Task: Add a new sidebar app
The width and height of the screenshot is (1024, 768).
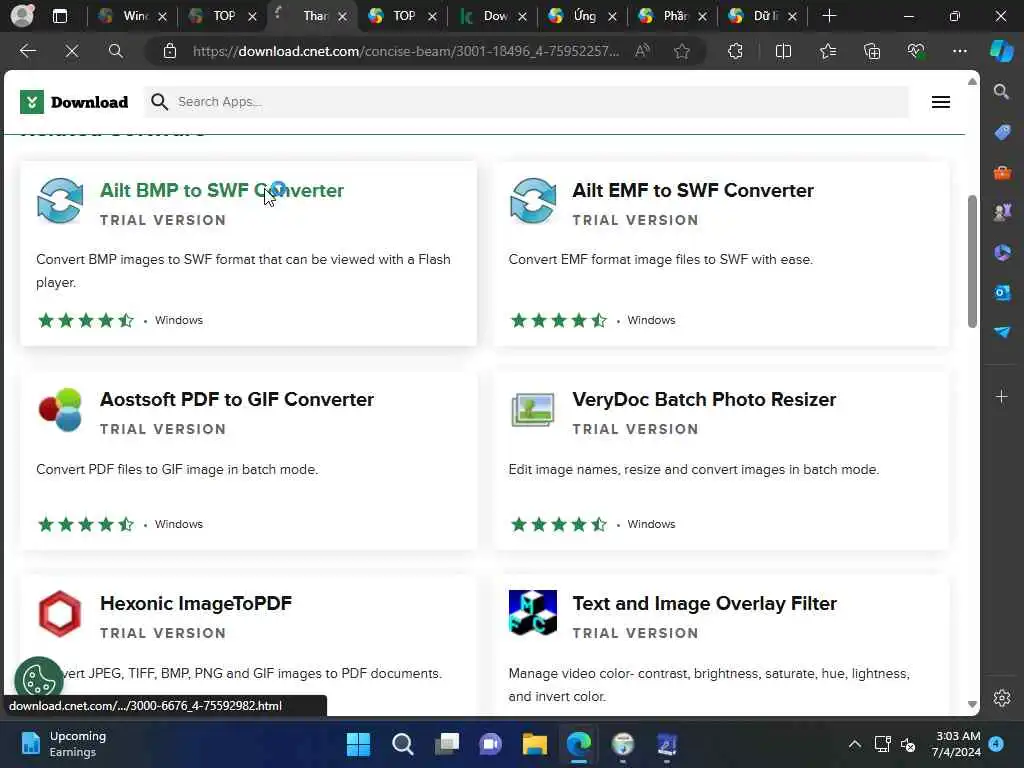Action: click(x=1001, y=396)
